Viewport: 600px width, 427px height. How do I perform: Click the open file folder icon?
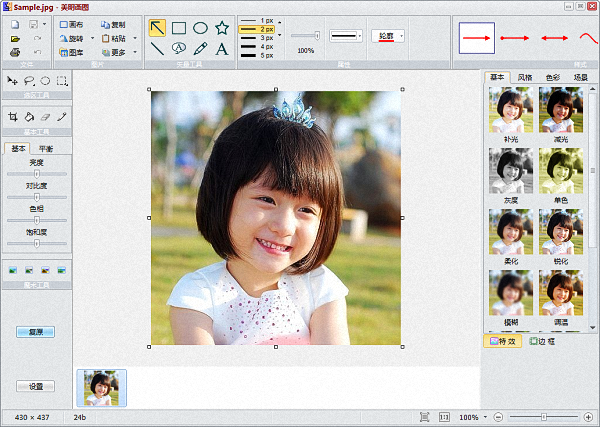(x=14, y=38)
